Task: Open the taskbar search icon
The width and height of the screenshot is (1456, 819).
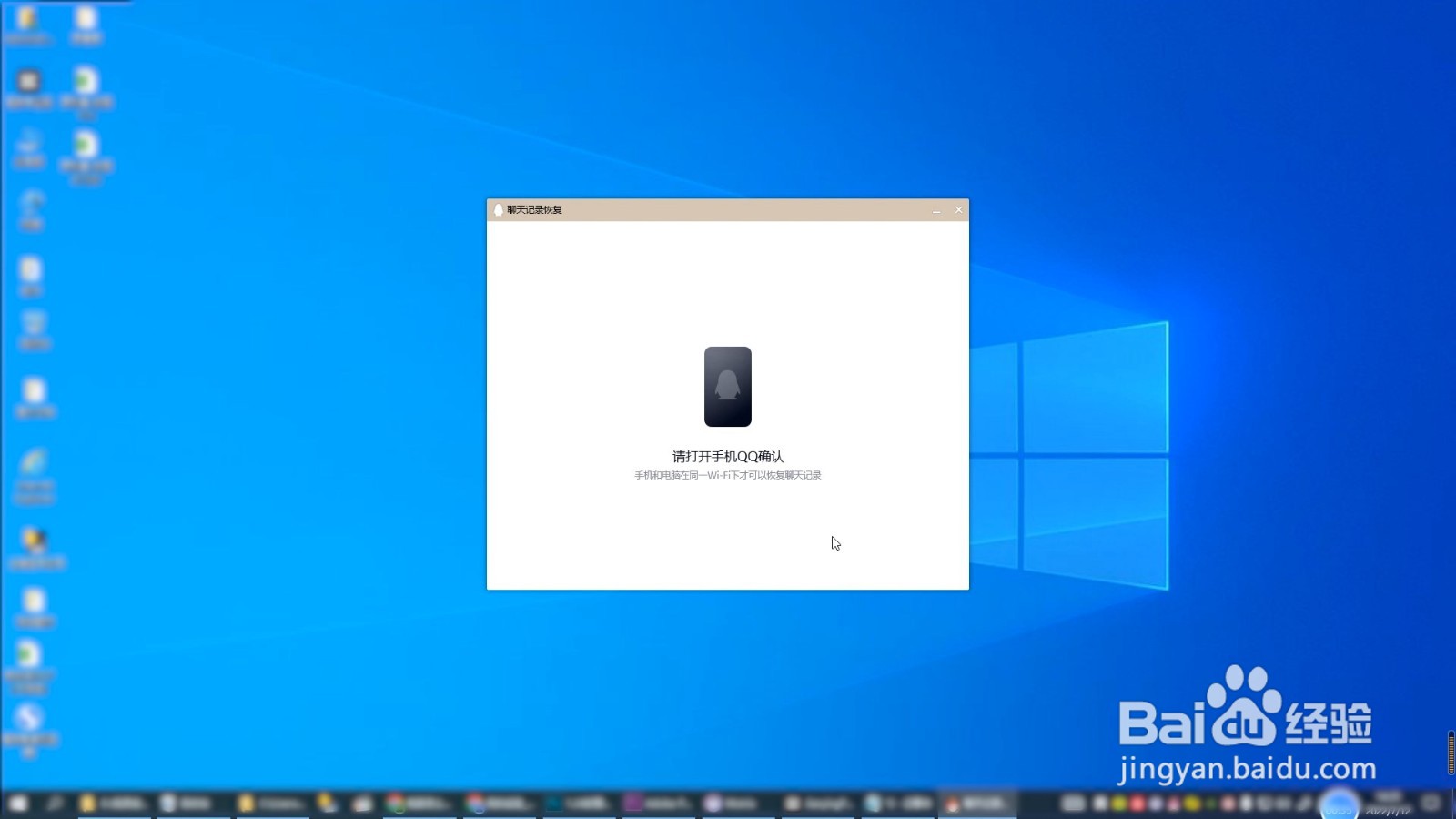Action: (56, 804)
